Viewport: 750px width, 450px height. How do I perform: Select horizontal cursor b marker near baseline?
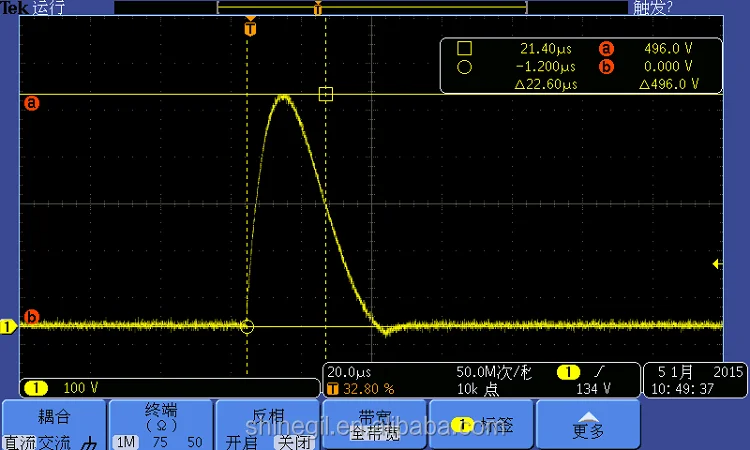(31, 318)
